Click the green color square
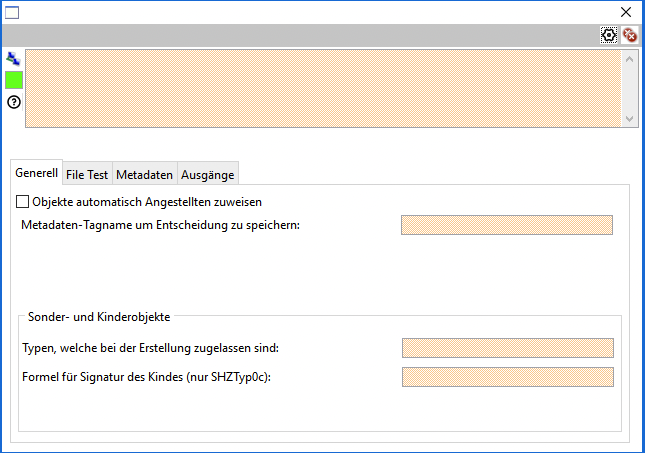This screenshot has height=453, width=645. pos(14,80)
